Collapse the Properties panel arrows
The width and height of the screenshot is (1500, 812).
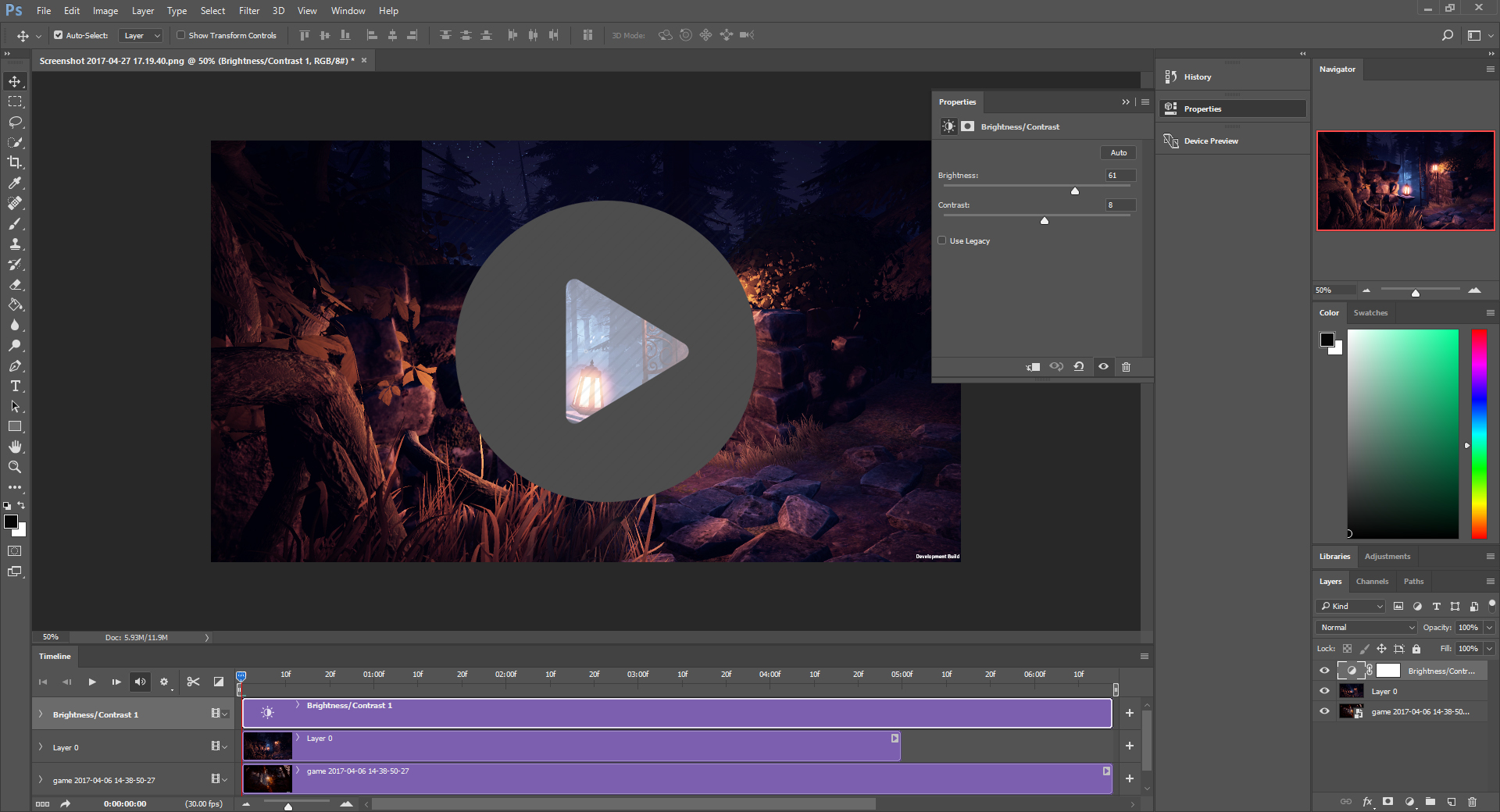[x=1126, y=102]
